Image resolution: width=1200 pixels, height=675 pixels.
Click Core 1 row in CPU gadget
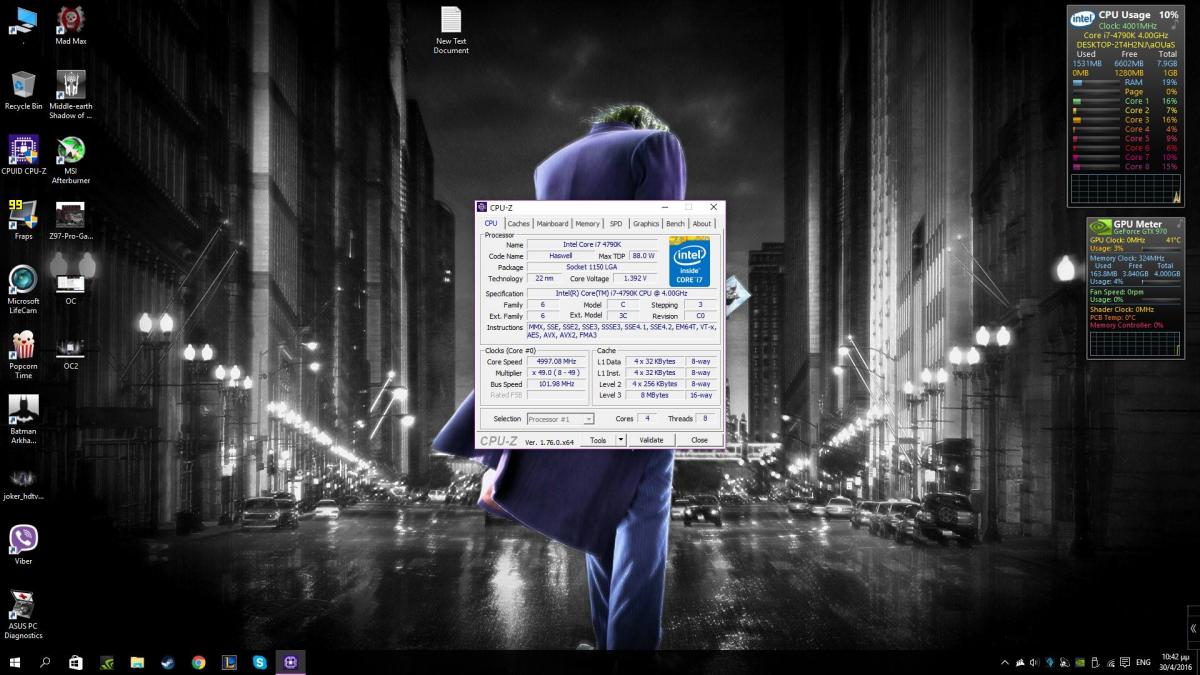1125,101
